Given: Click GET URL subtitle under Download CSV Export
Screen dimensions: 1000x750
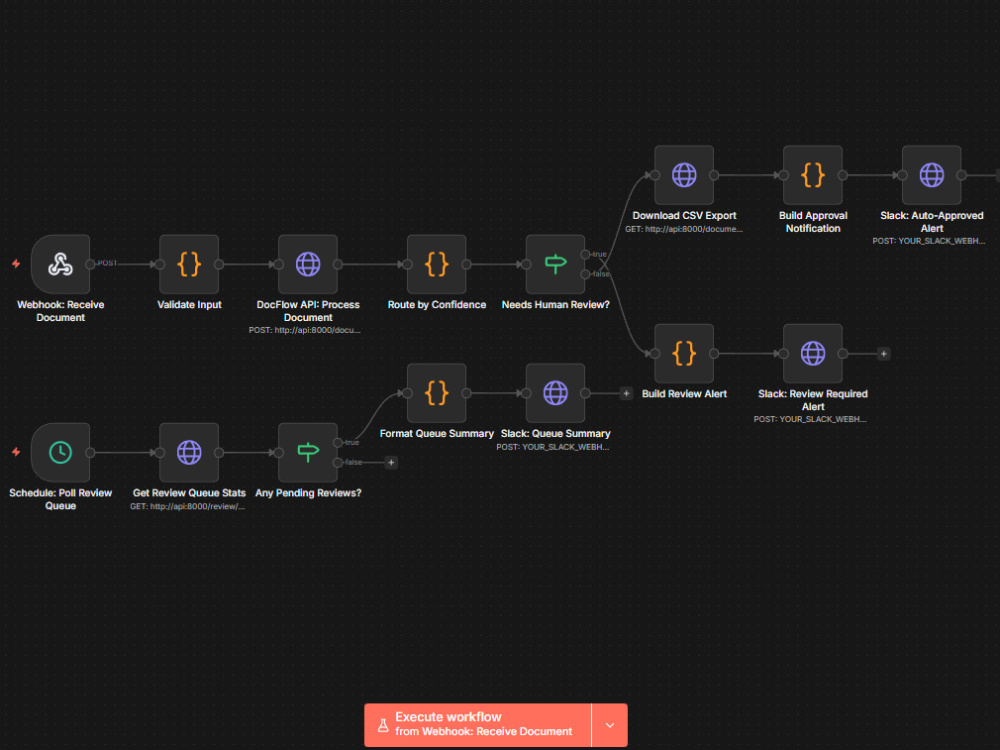Looking at the screenshot, I should tap(684, 229).
